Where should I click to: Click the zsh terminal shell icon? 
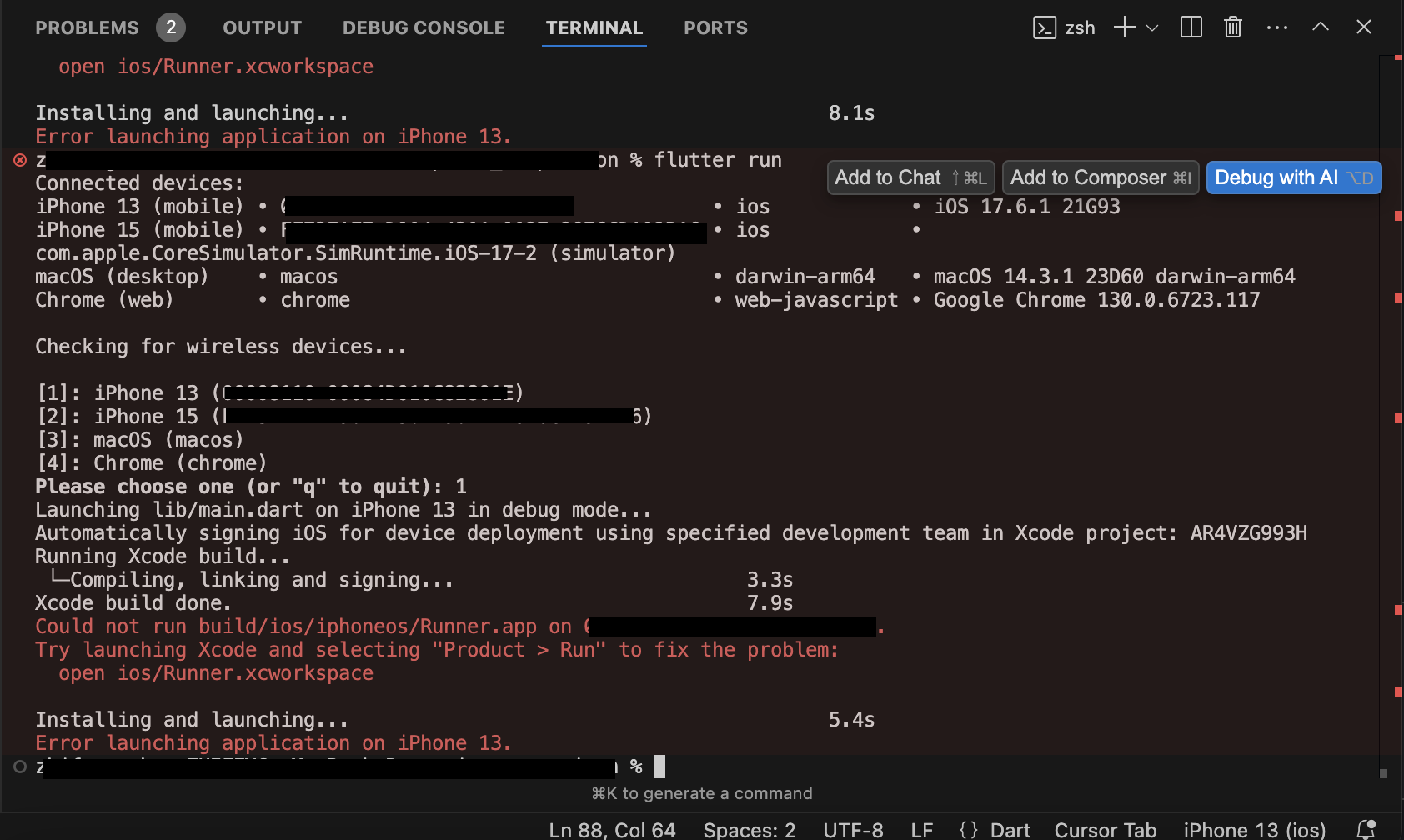1045,27
